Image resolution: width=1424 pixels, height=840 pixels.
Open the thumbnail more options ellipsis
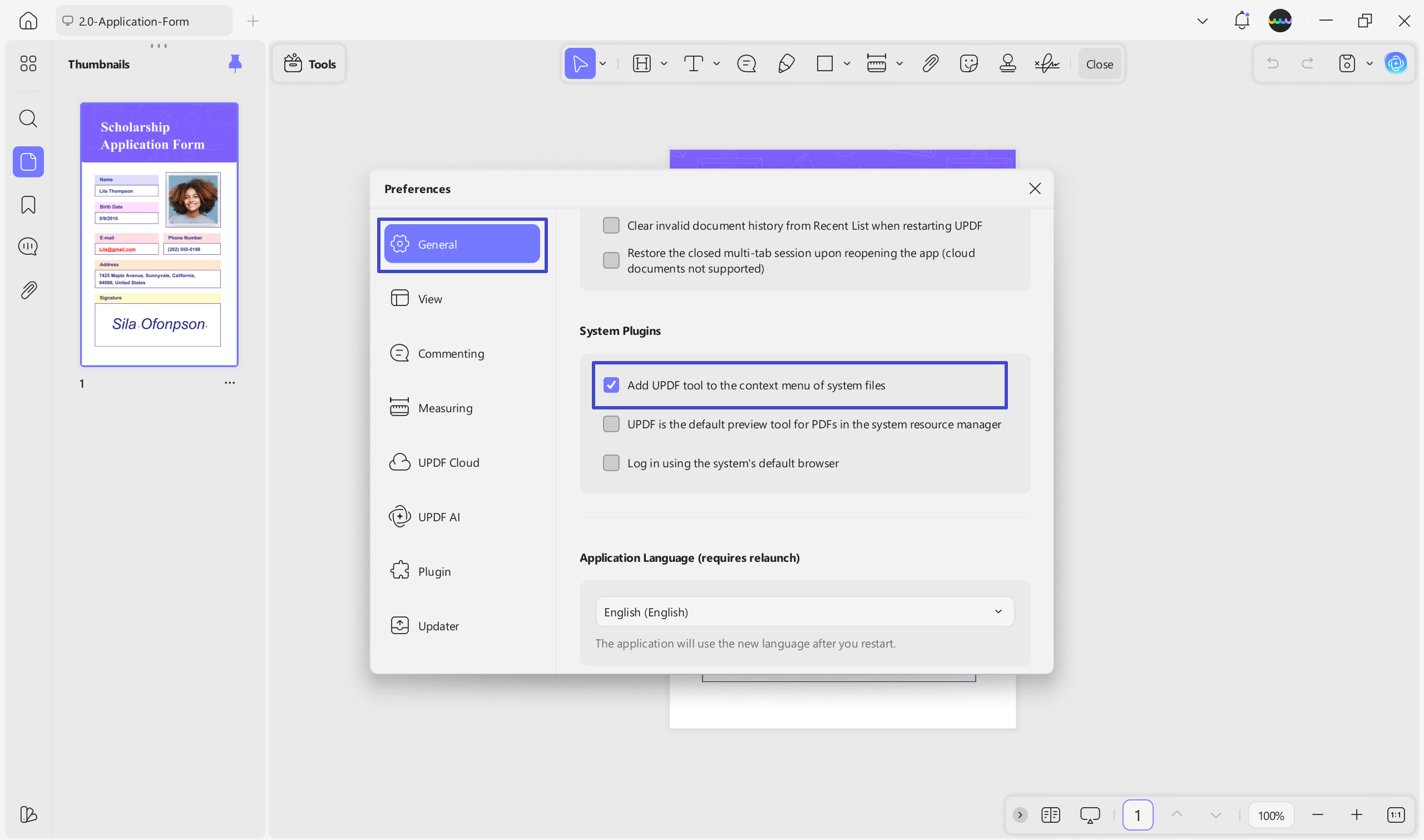tap(229, 383)
